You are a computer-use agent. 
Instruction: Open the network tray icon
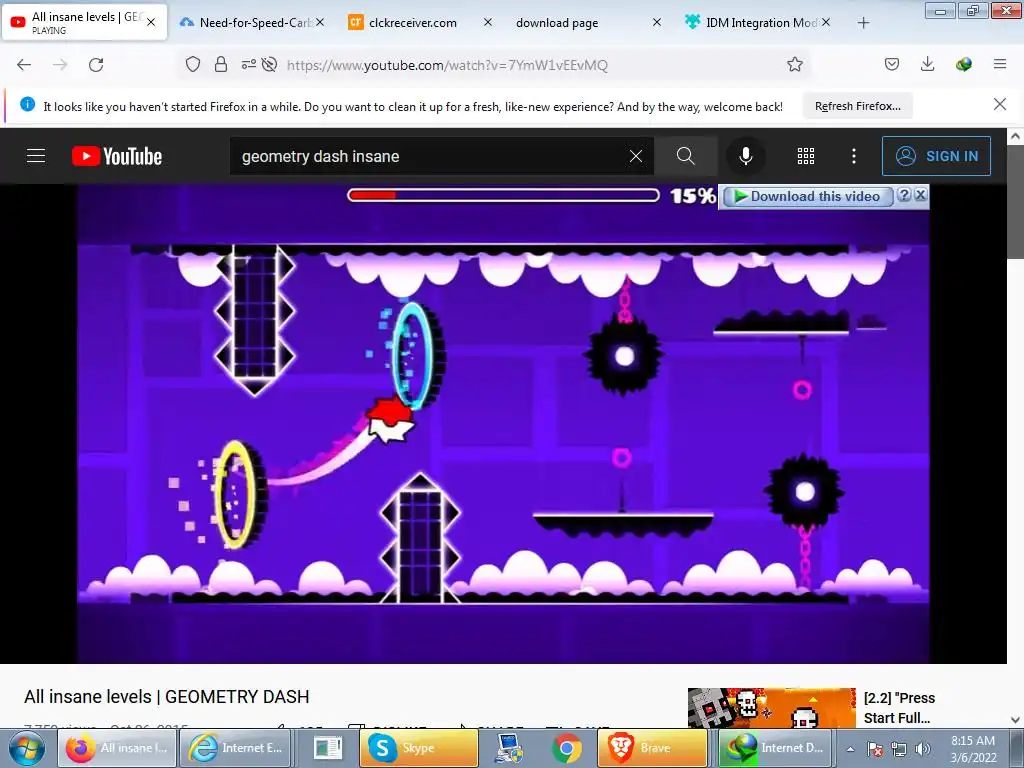(x=899, y=750)
